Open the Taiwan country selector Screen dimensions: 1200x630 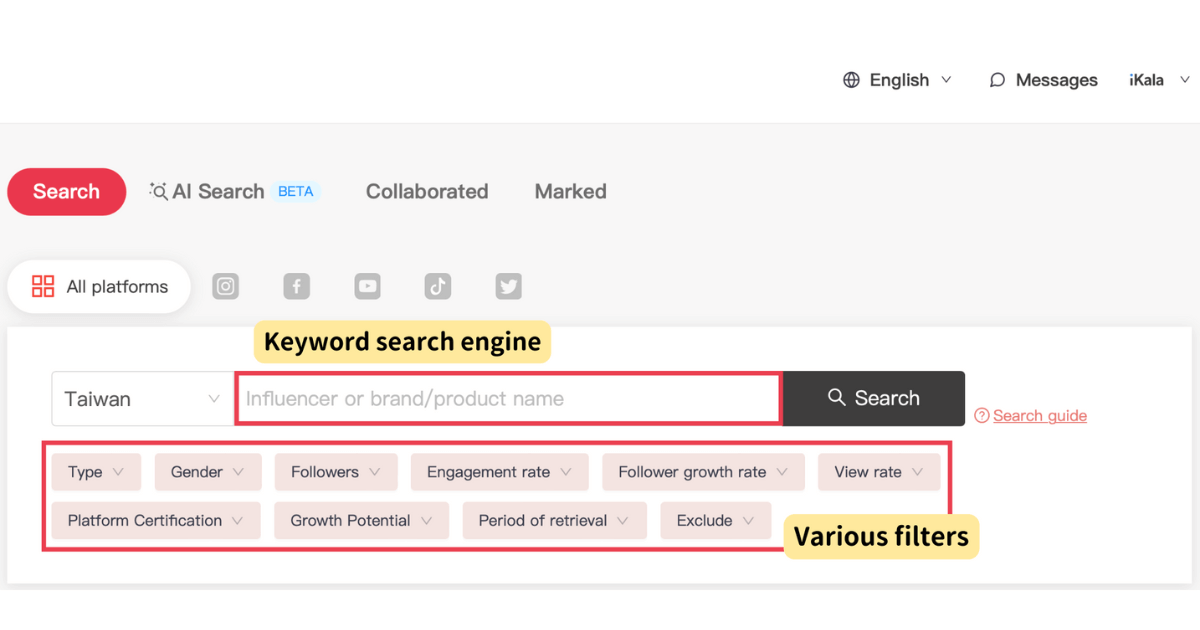coord(143,399)
